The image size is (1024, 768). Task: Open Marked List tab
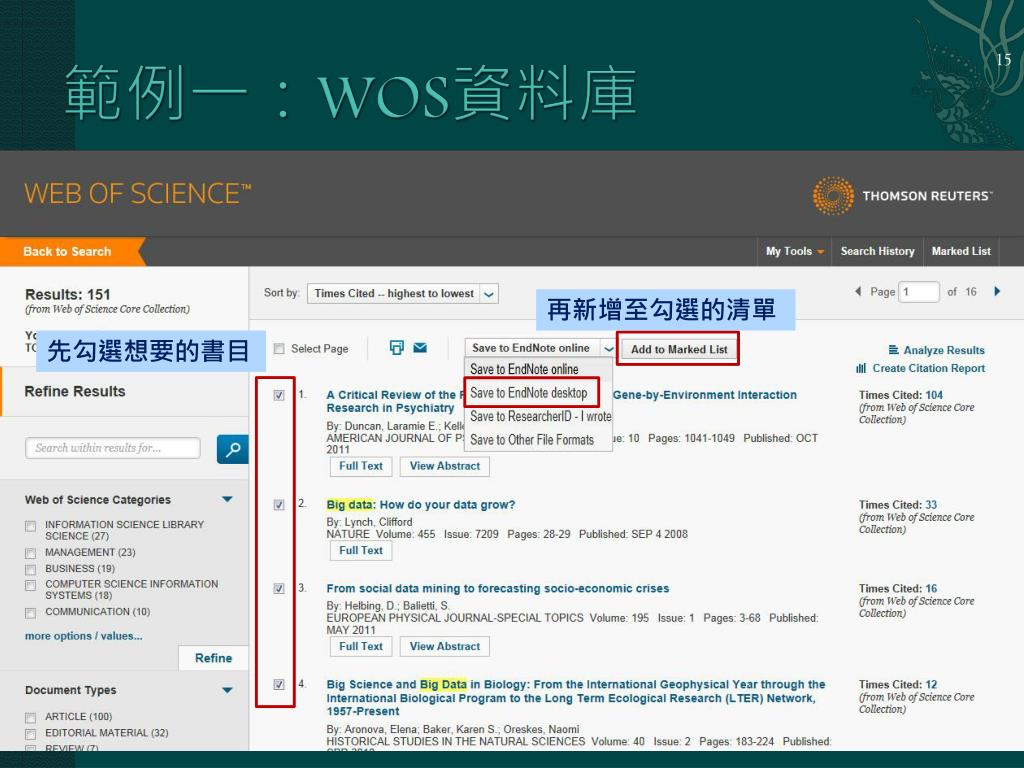(961, 251)
